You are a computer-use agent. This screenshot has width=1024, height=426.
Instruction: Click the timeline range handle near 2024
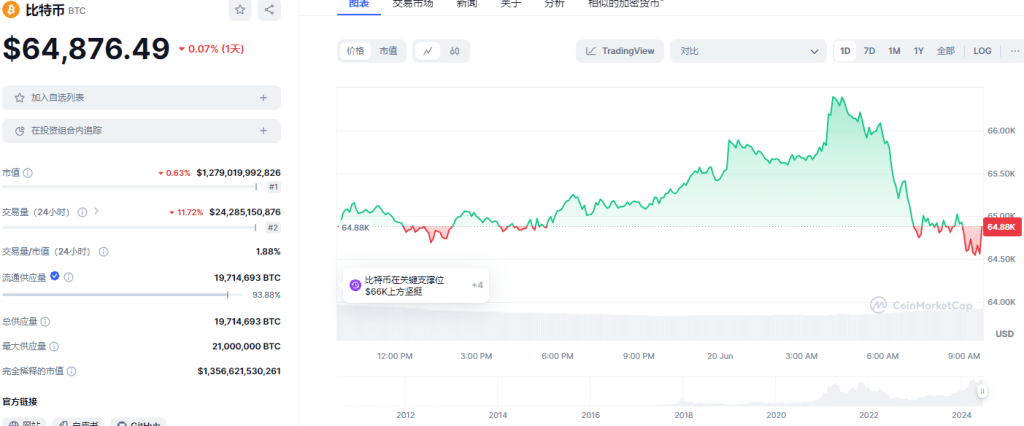982,390
